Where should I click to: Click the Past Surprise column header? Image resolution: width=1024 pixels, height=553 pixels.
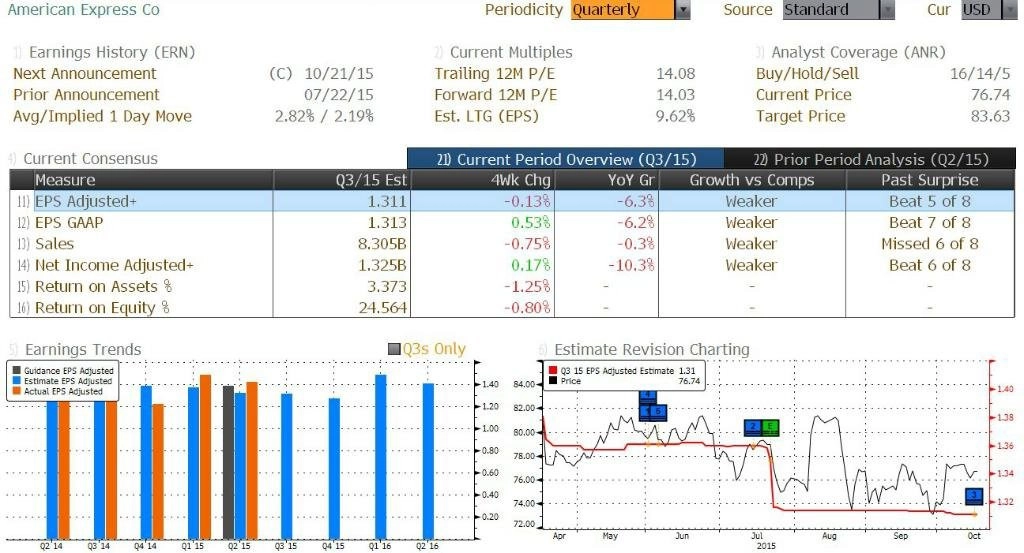point(929,180)
